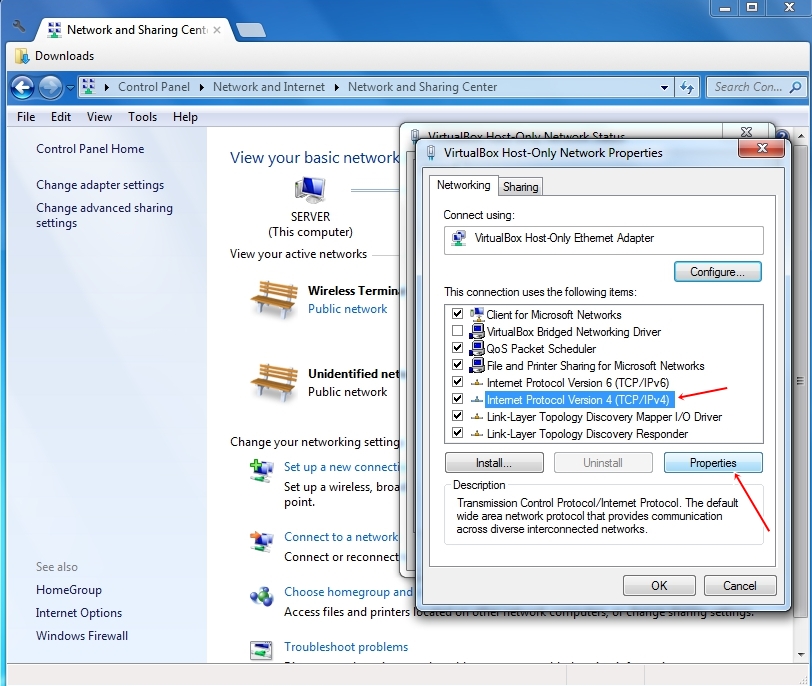Click the Host-Only Ethernet Adapter icon

tap(458, 239)
